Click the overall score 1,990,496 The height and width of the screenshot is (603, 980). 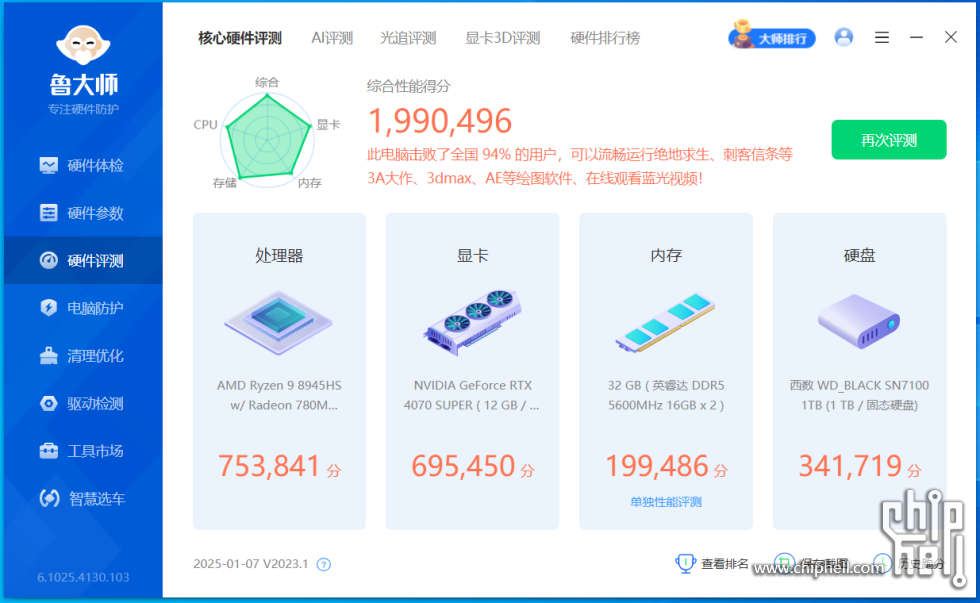coord(440,121)
